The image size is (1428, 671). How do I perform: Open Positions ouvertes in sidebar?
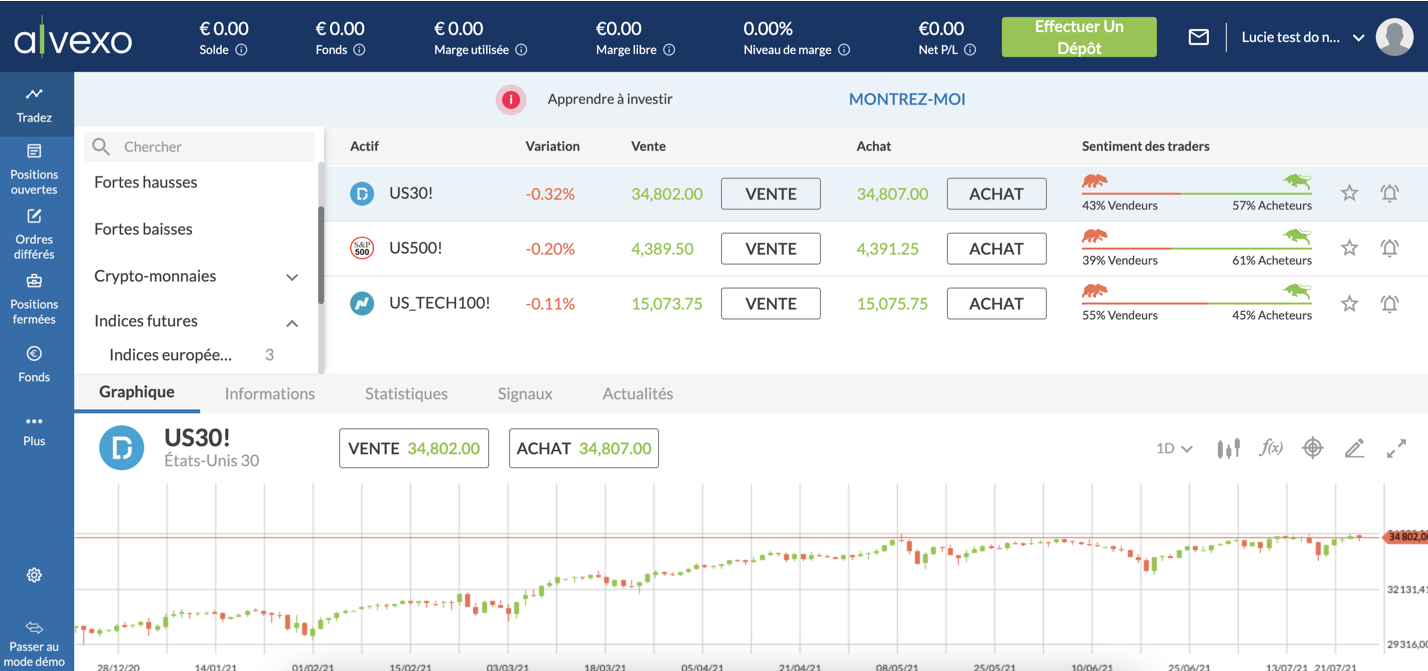point(34,168)
